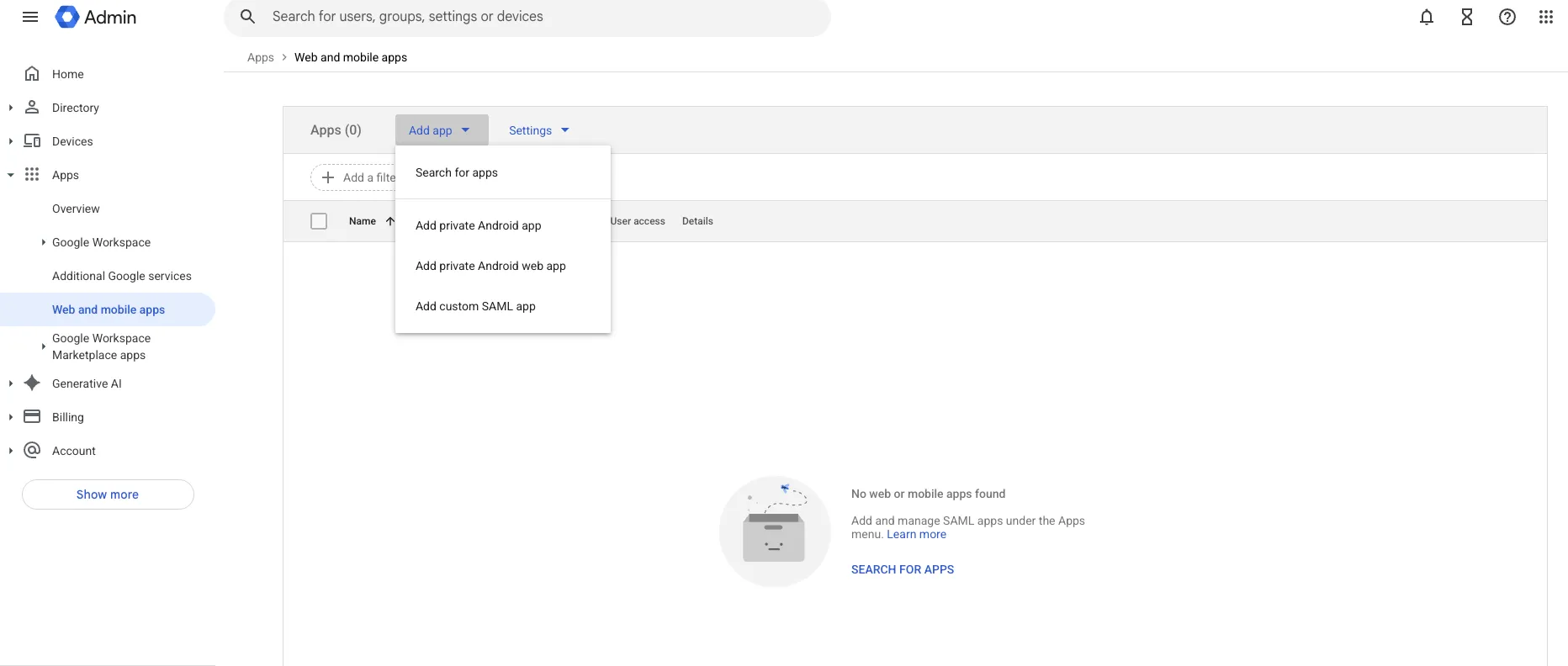Close the Add app dropdown button
Screen dimensions: 1568x666
coord(442,130)
